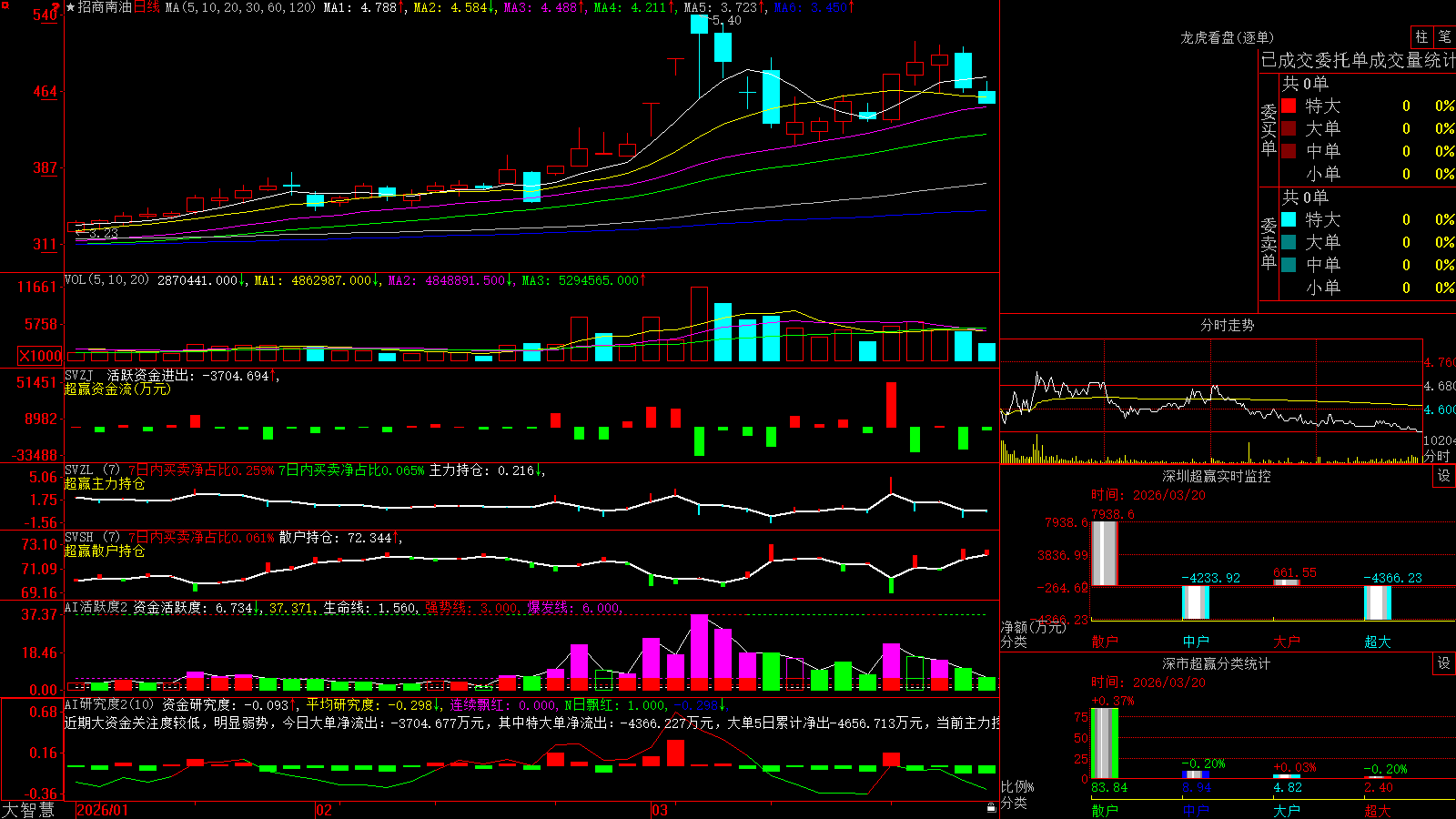Click the 深市超赢分类统计 panel title

point(1216,663)
